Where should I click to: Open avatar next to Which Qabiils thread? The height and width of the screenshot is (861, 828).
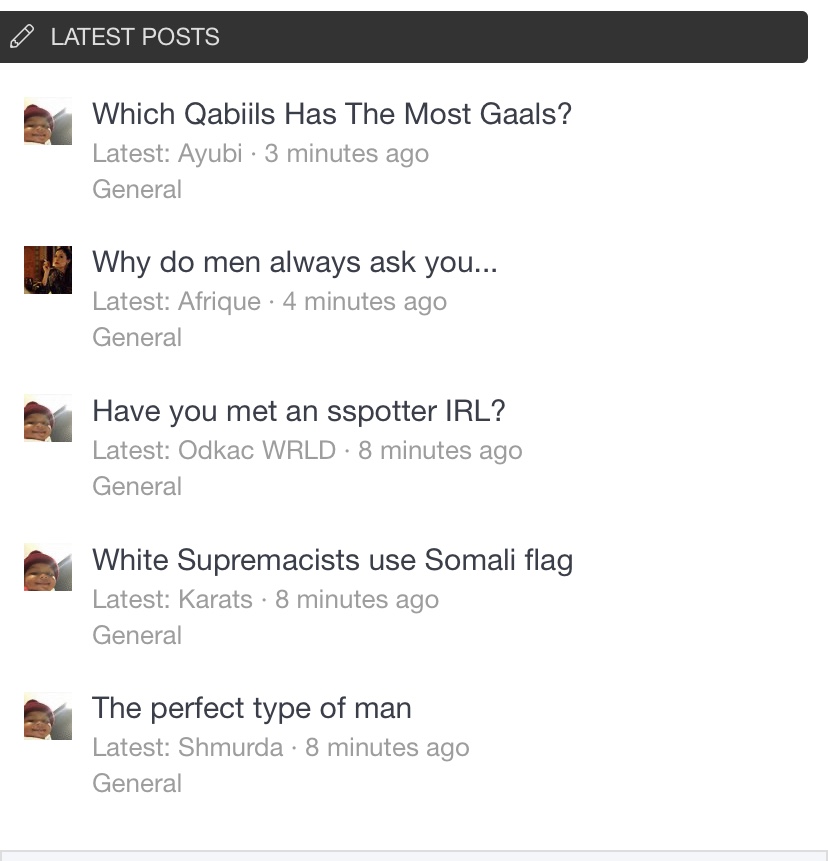pos(48,121)
